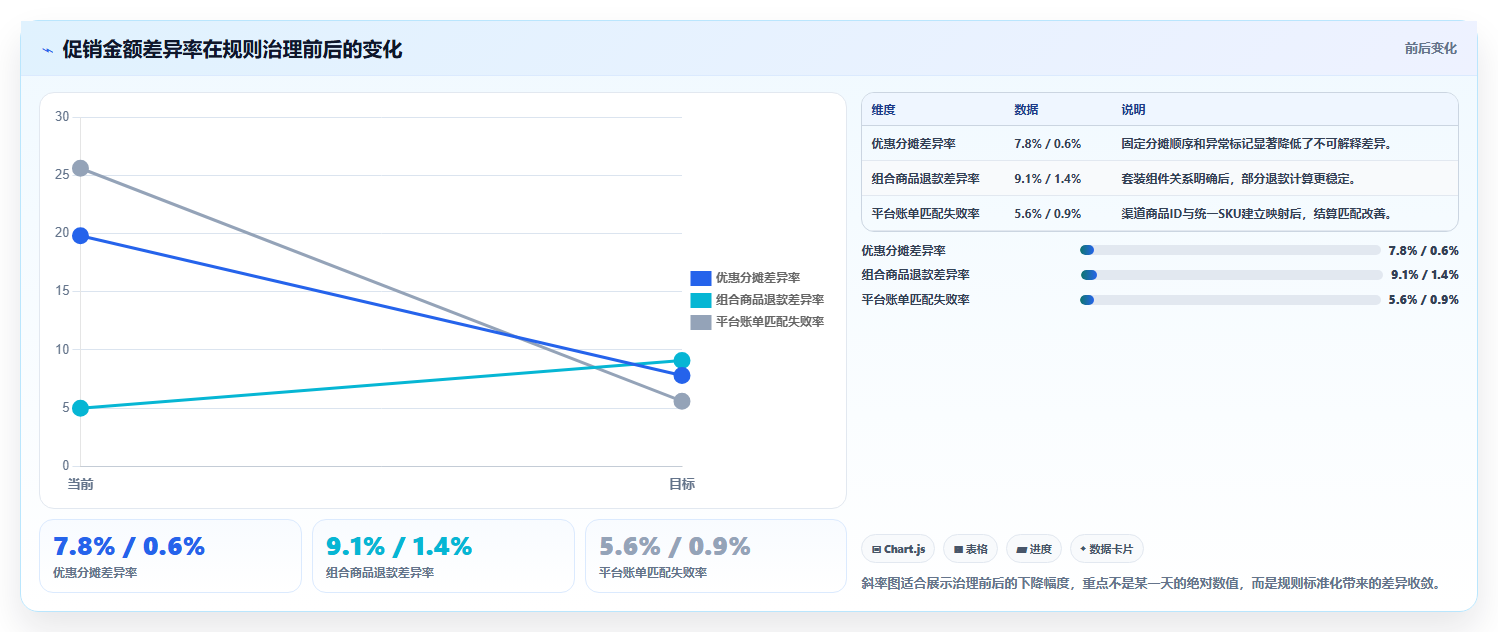1498x632 pixels.
Task: Click the Chart.js tag
Action: pyautogui.click(x=898, y=549)
